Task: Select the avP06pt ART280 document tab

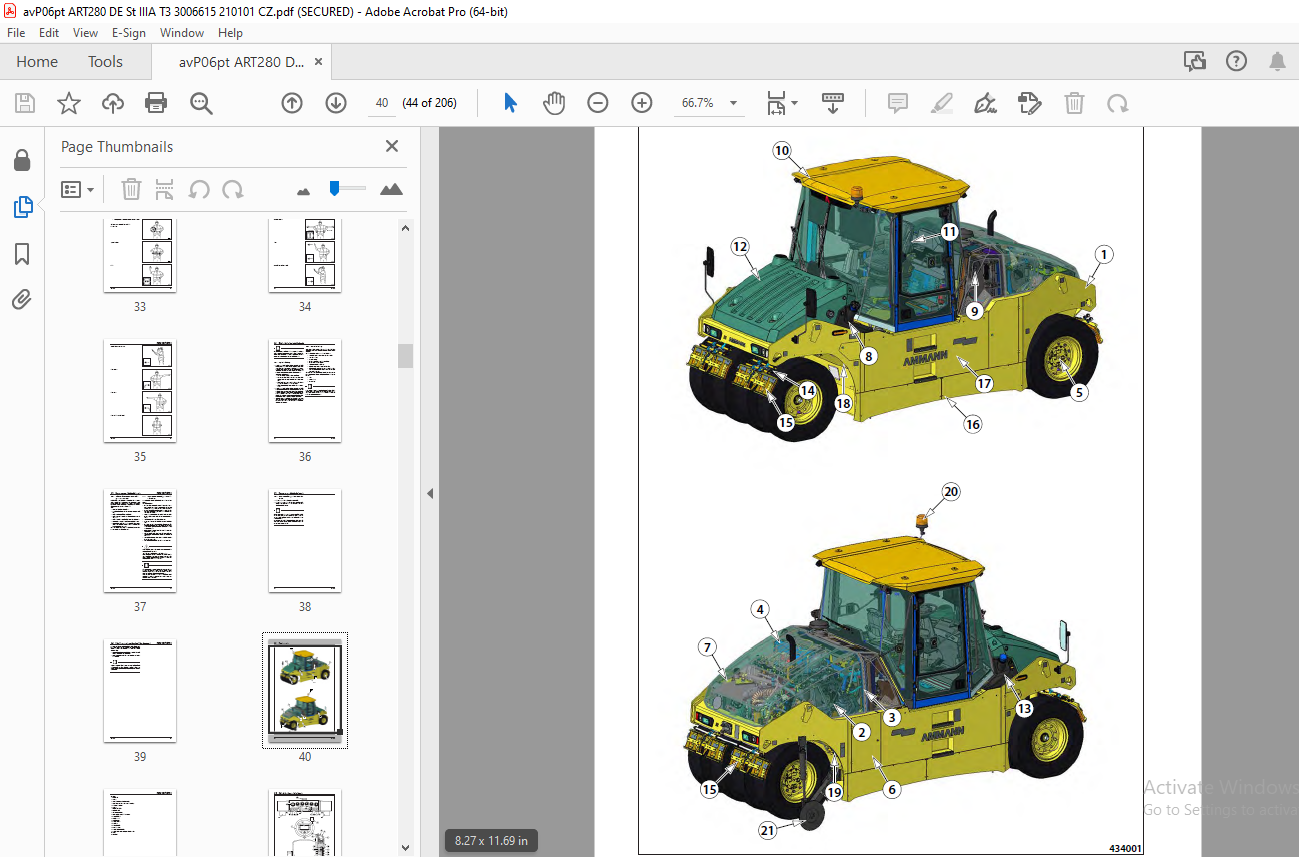Action: (x=241, y=62)
